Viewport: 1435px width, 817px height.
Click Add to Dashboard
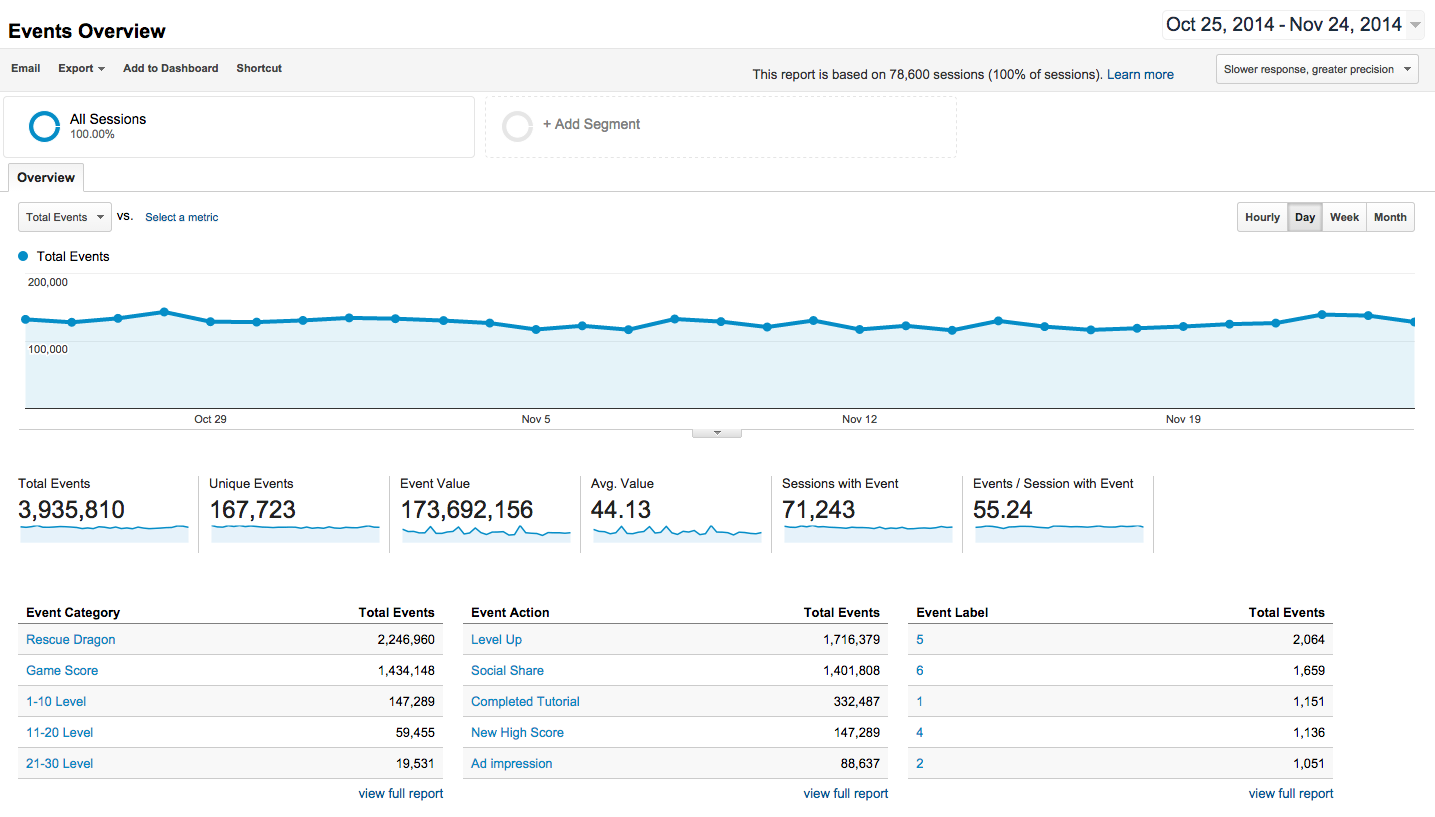click(170, 69)
